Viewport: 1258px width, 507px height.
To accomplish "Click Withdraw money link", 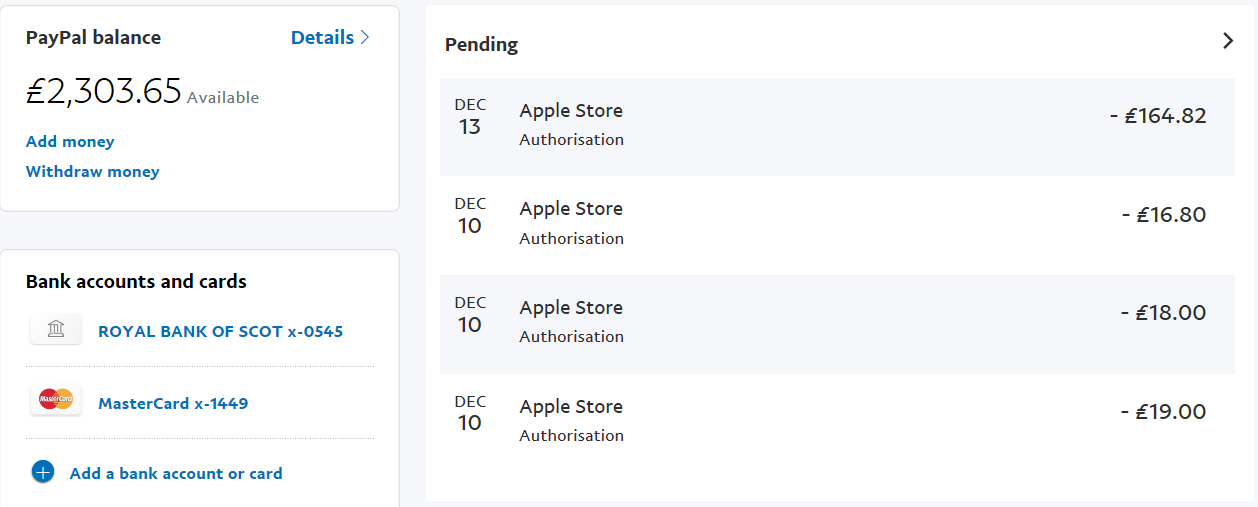I will click(x=93, y=171).
